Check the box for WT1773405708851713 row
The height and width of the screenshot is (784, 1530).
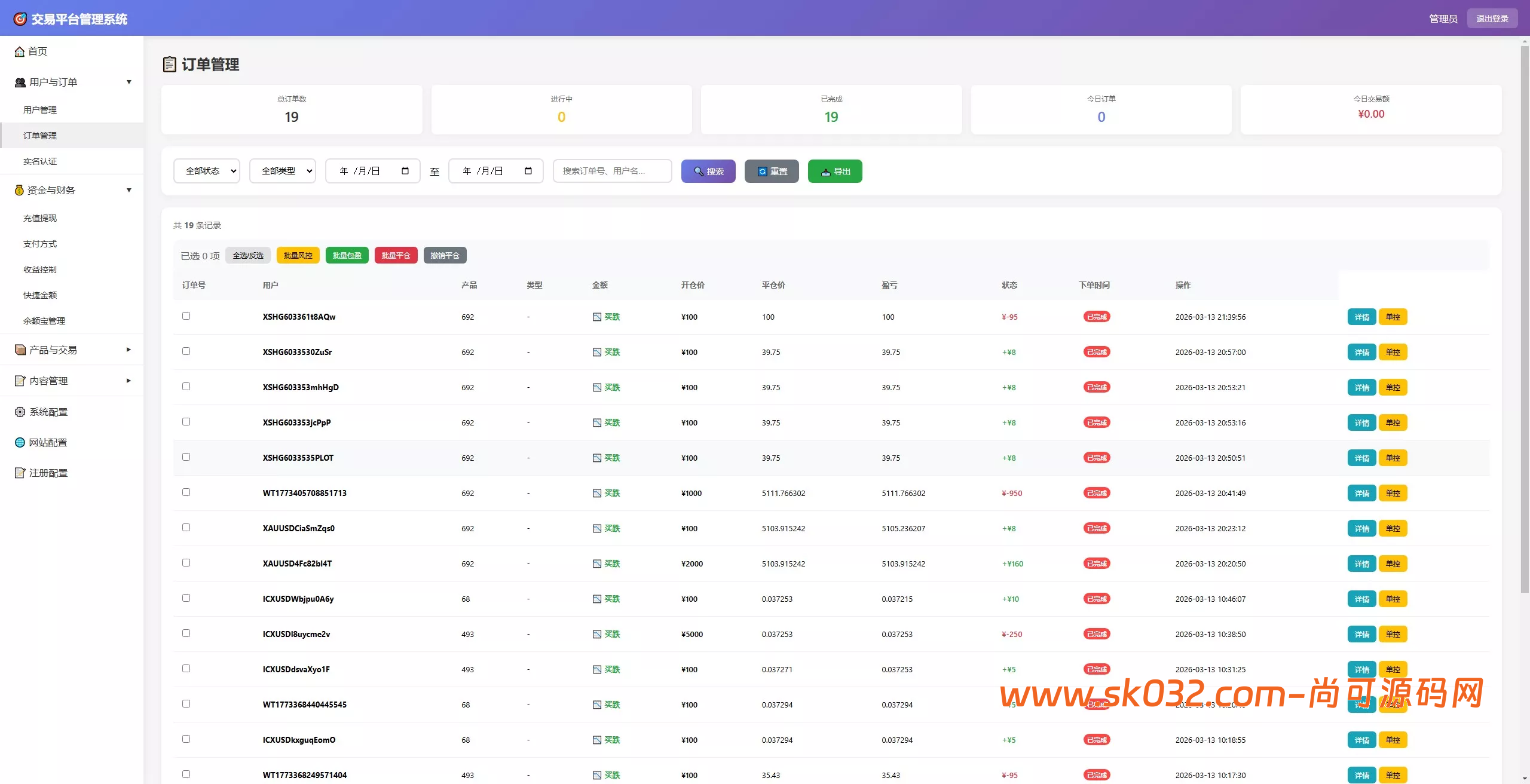186,492
